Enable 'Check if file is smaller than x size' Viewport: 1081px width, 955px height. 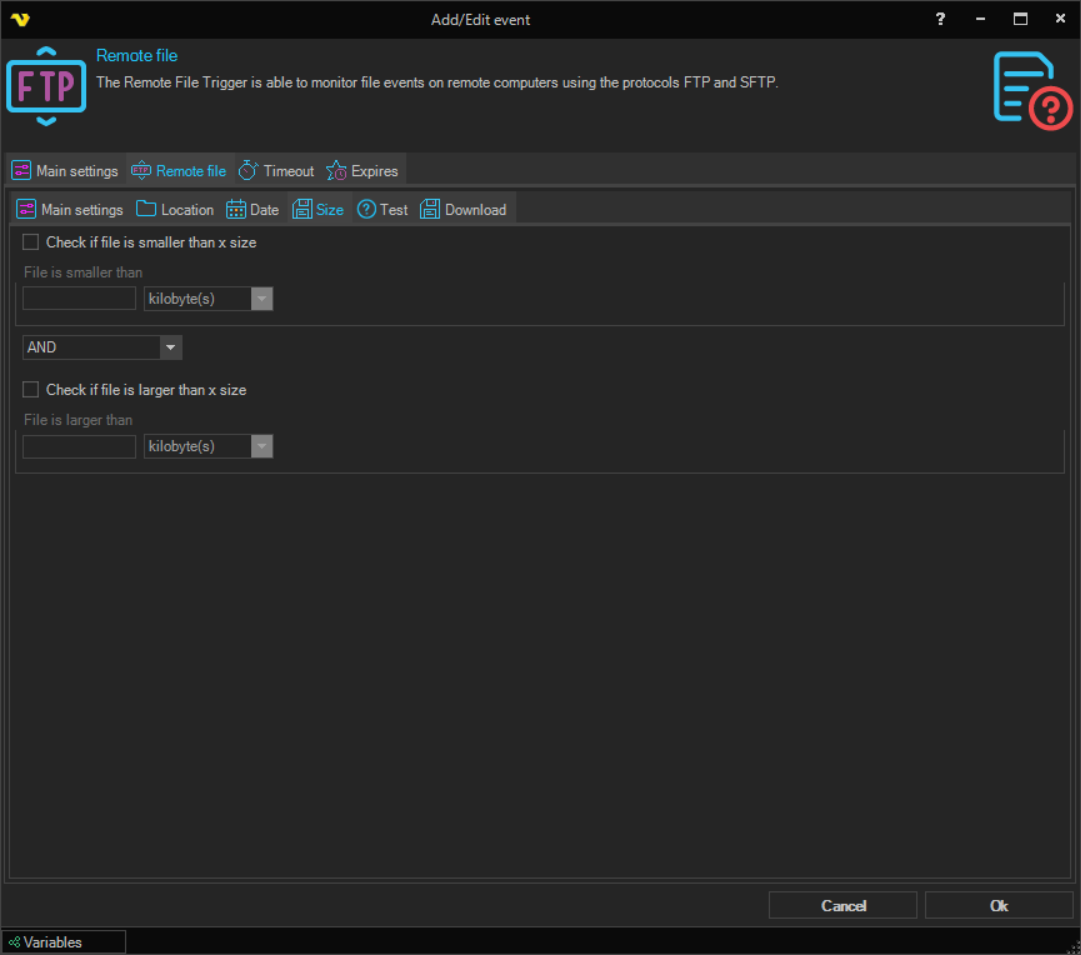pyautogui.click(x=31, y=242)
